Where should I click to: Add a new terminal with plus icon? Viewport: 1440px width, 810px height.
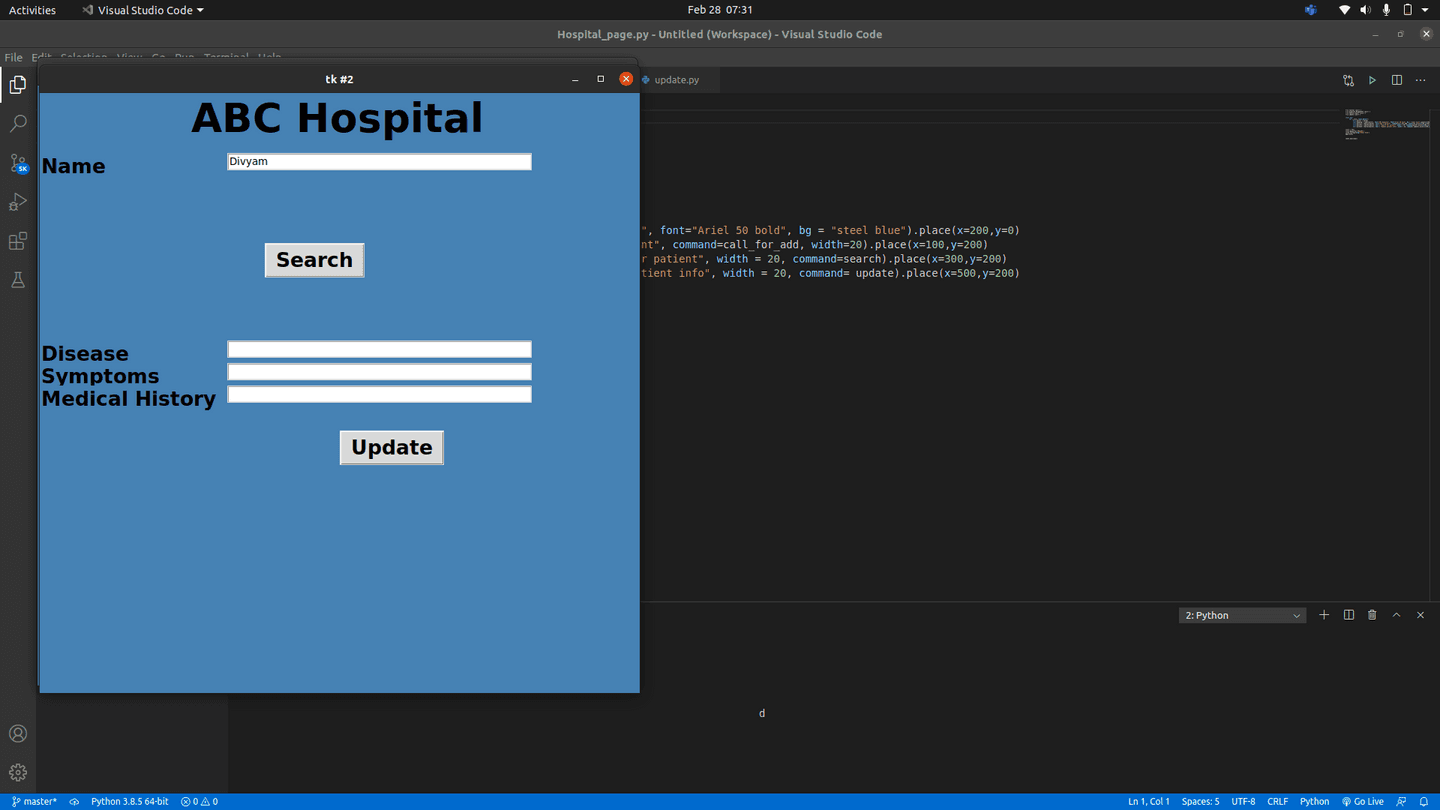pos(1324,615)
